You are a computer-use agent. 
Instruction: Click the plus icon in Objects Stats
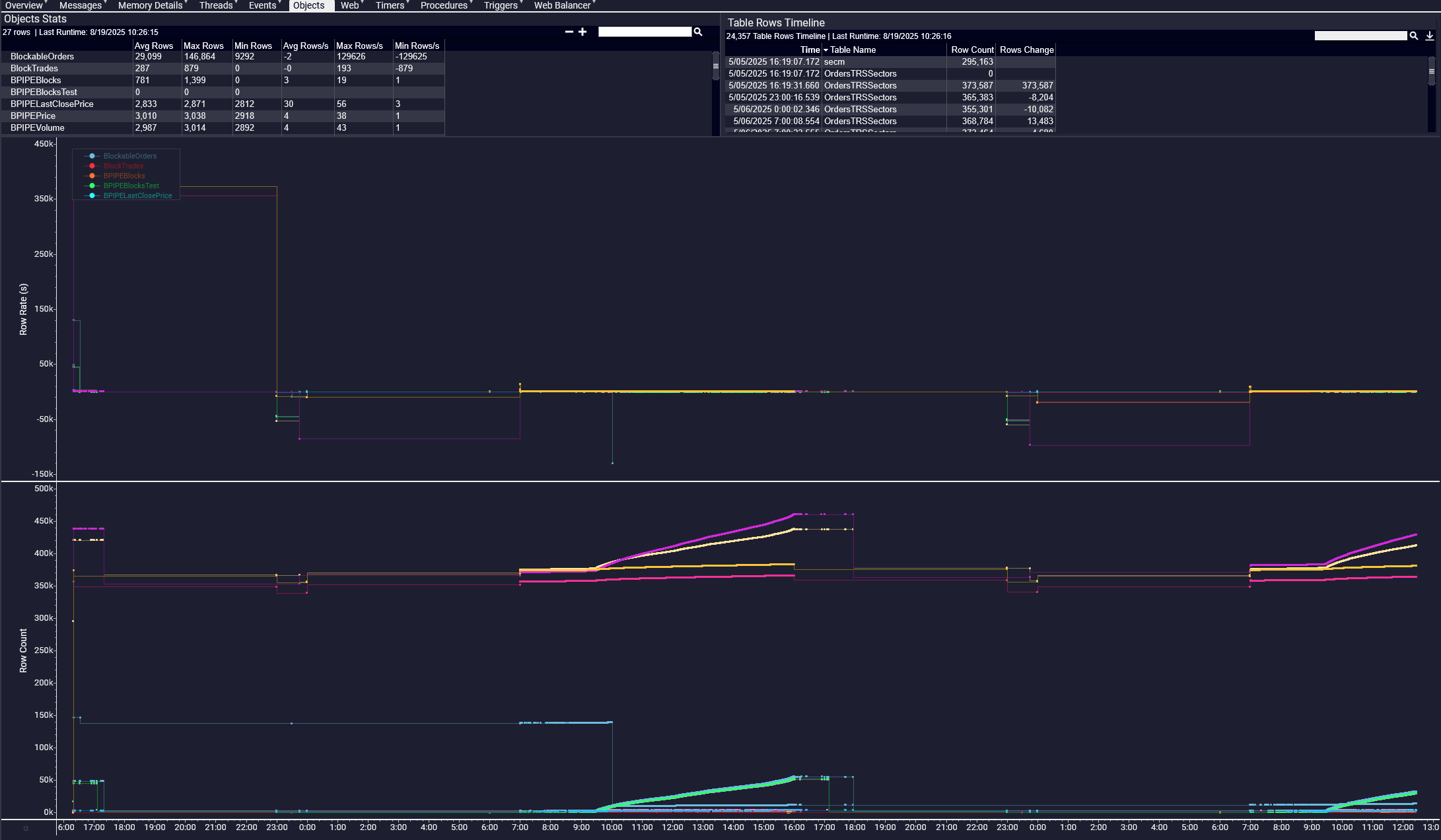pos(582,32)
